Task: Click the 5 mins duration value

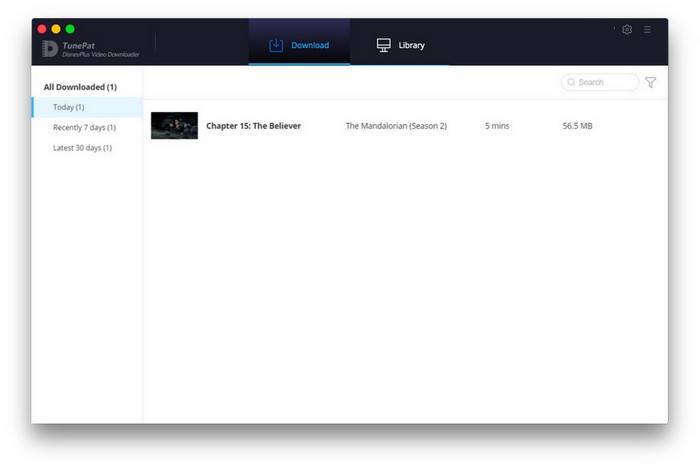Action: click(x=497, y=126)
